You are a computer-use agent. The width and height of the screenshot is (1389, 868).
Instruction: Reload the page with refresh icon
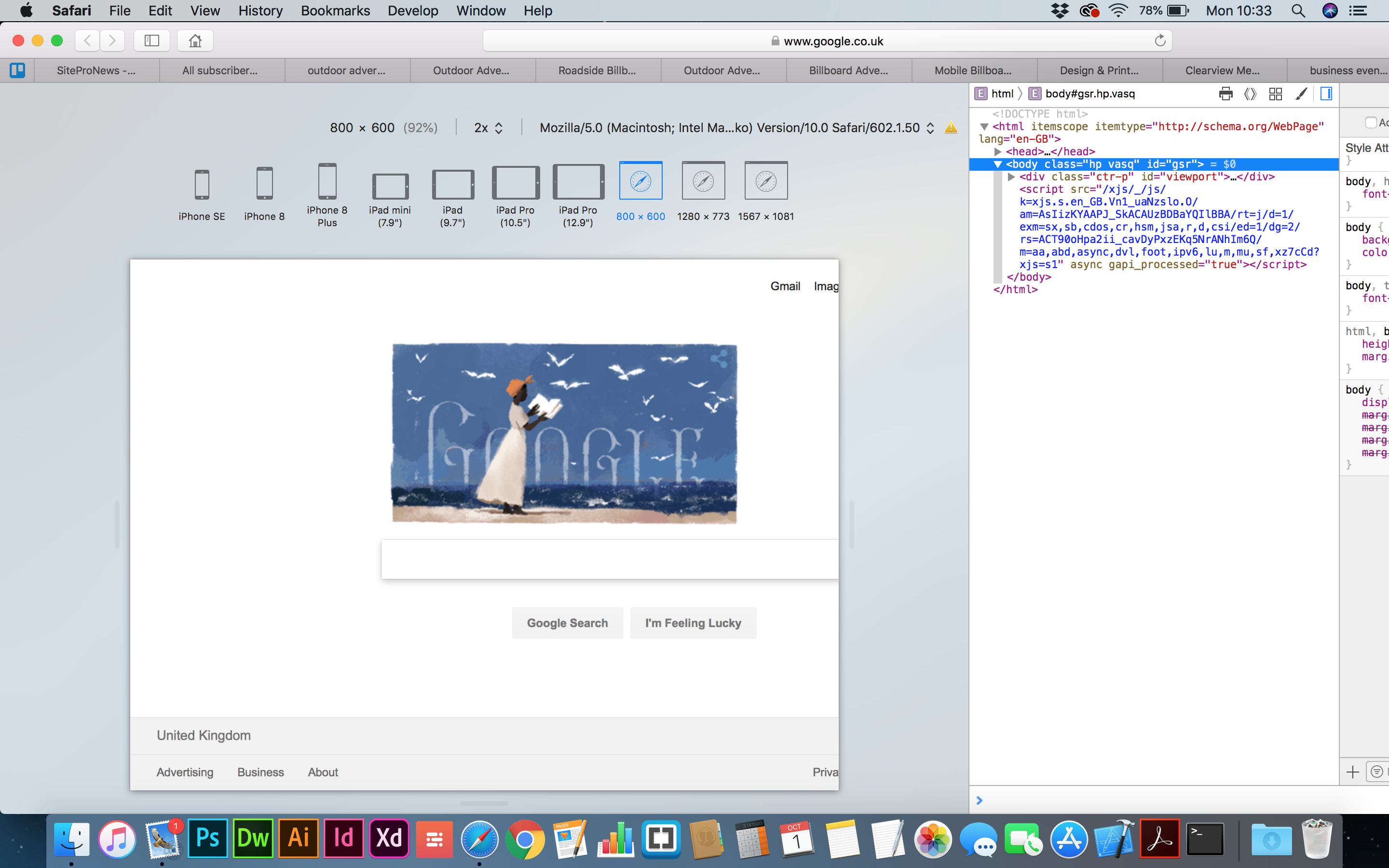(1159, 41)
